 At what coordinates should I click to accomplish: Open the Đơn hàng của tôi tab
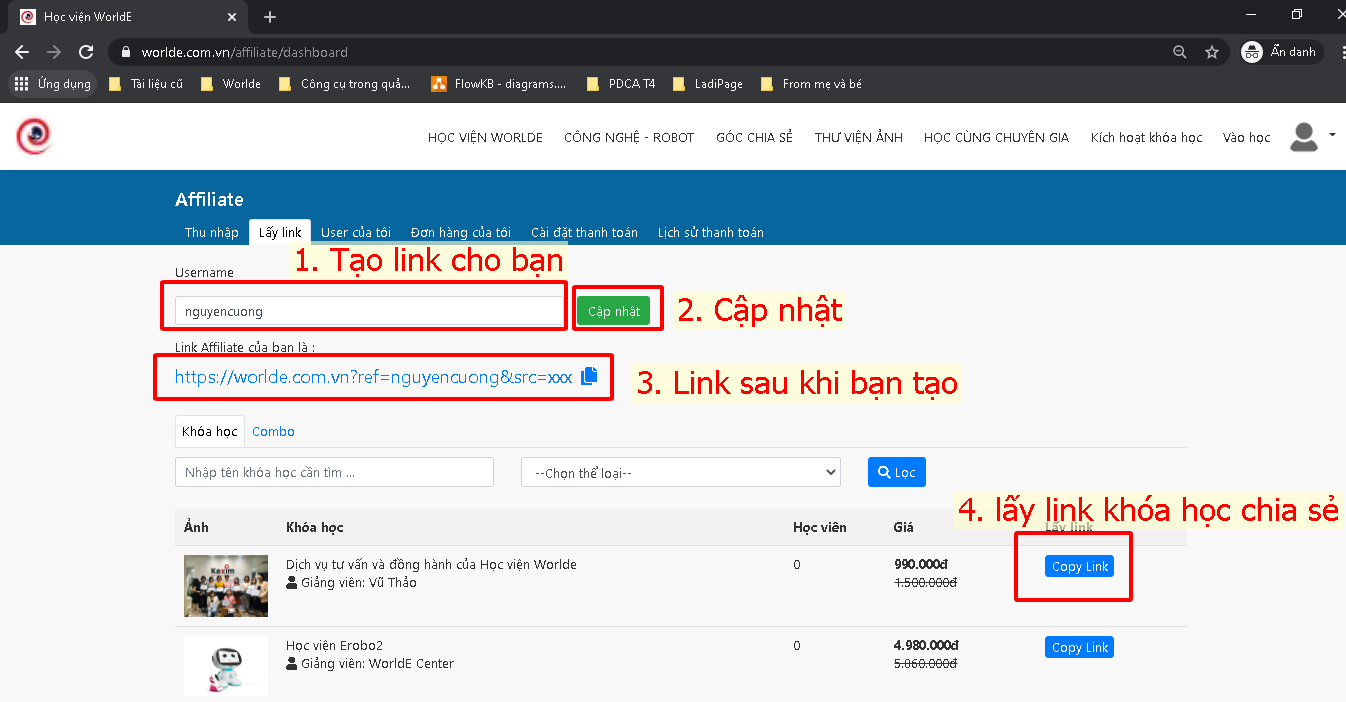[x=460, y=232]
